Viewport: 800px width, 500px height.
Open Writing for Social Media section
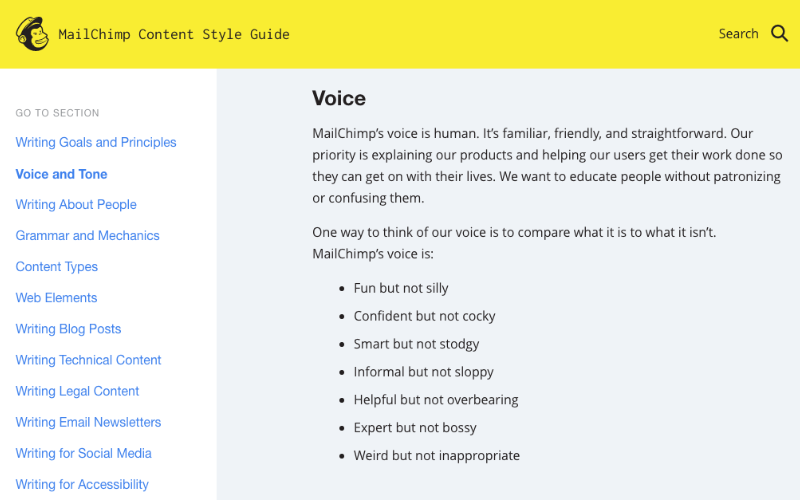coord(83,453)
